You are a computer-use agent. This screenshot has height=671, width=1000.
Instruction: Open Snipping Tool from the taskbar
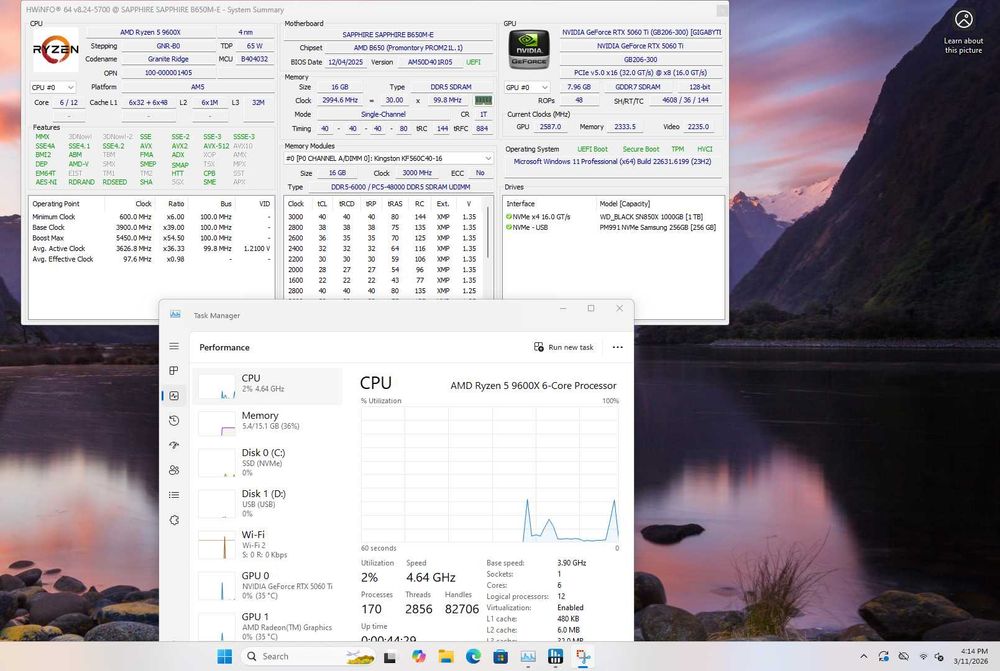click(x=583, y=656)
